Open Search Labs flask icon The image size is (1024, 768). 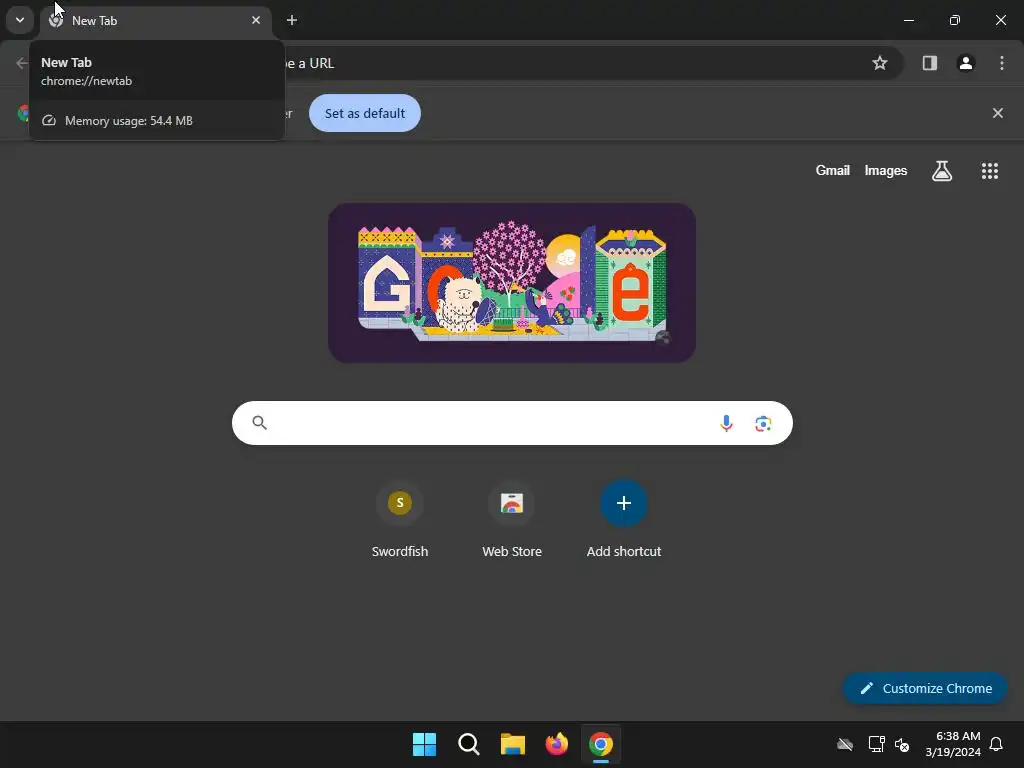(x=942, y=171)
